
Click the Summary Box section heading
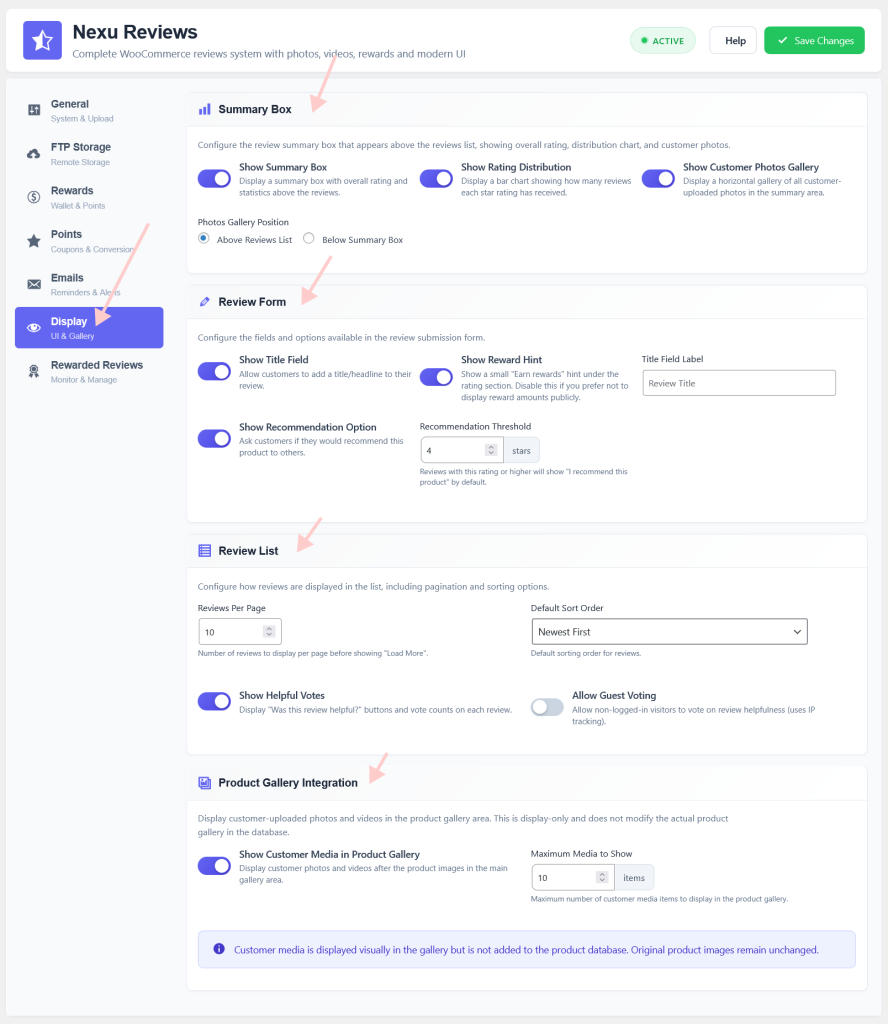255,109
